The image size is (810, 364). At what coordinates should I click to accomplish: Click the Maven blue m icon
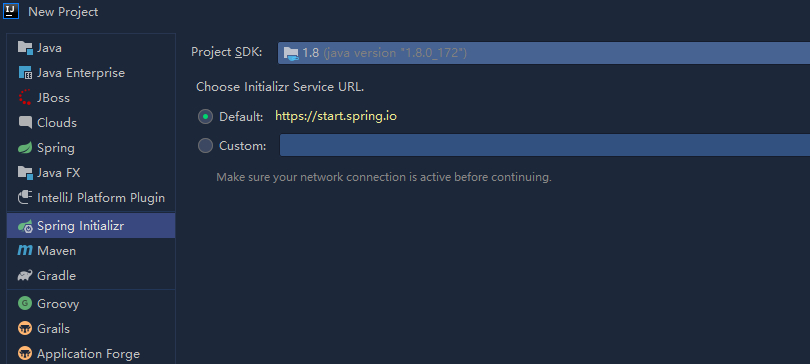[x=25, y=251]
